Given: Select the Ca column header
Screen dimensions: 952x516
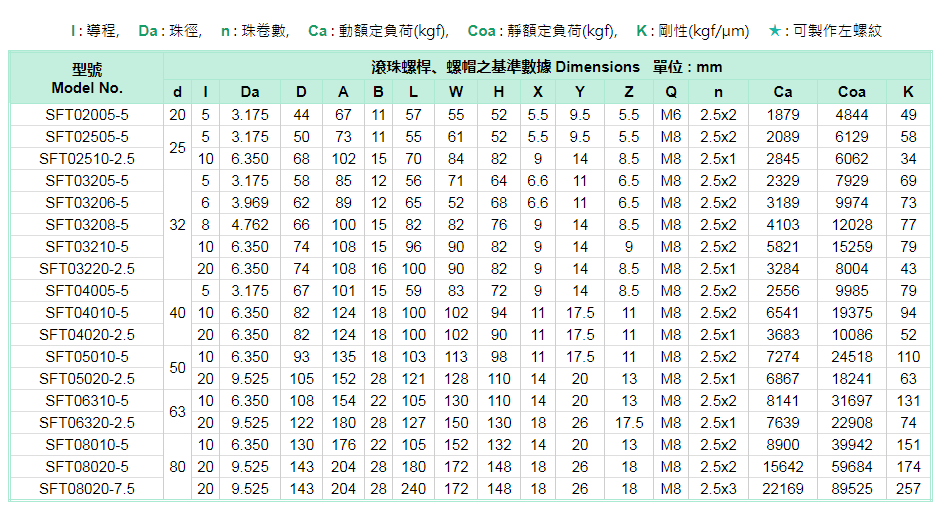Looking at the screenshot, I should [x=783, y=92].
